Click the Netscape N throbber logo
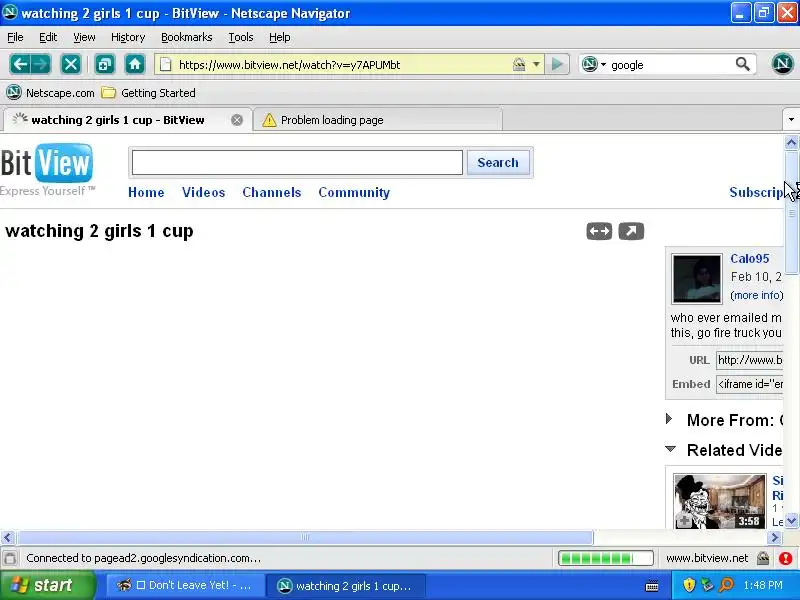 [782, 64]
